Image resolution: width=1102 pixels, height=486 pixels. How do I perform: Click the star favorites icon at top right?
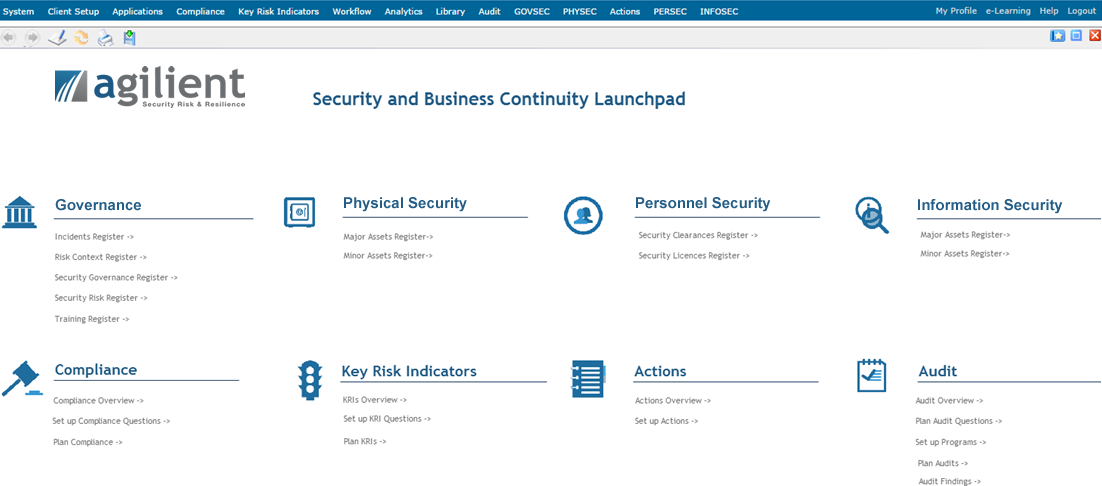coord(1058,36)
